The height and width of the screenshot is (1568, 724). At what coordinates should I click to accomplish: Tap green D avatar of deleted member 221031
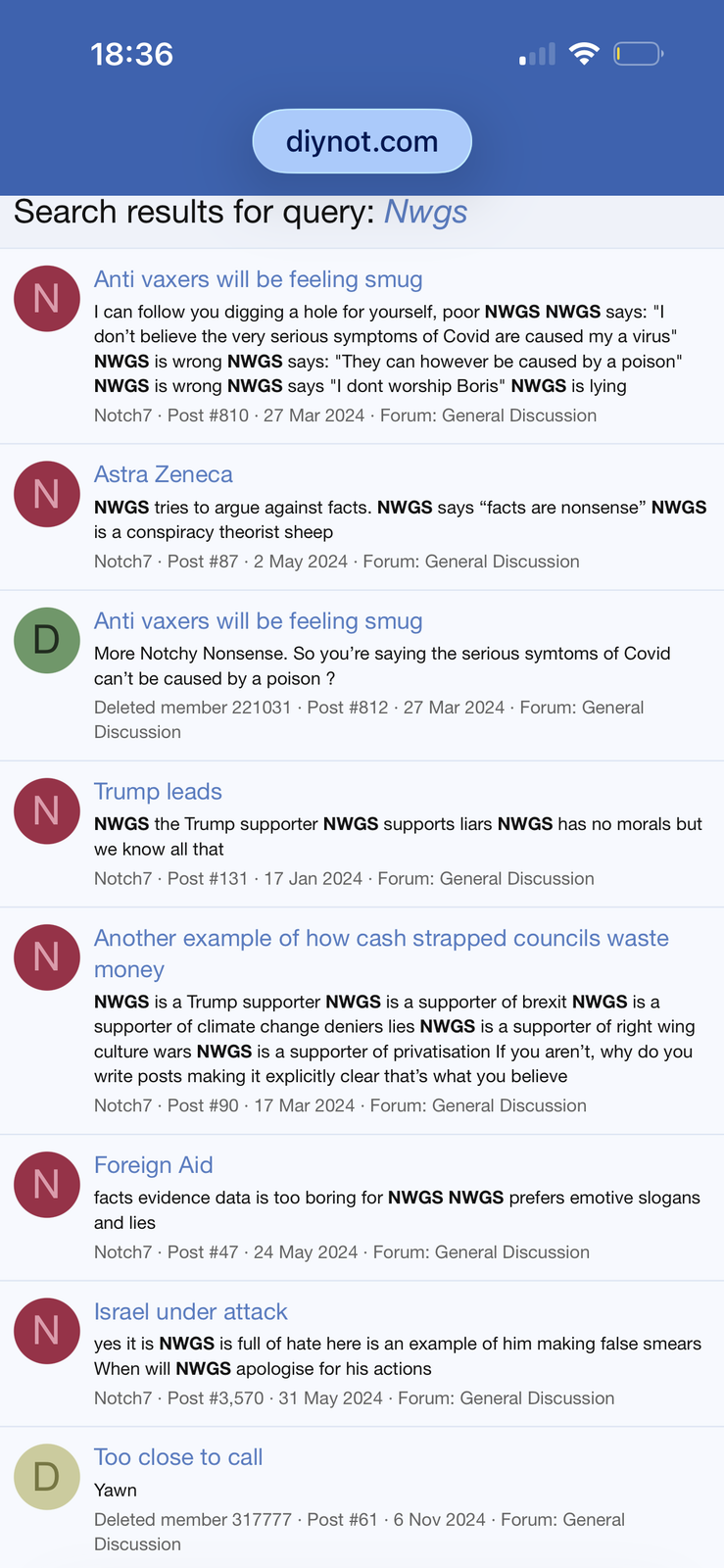point(46,640)
